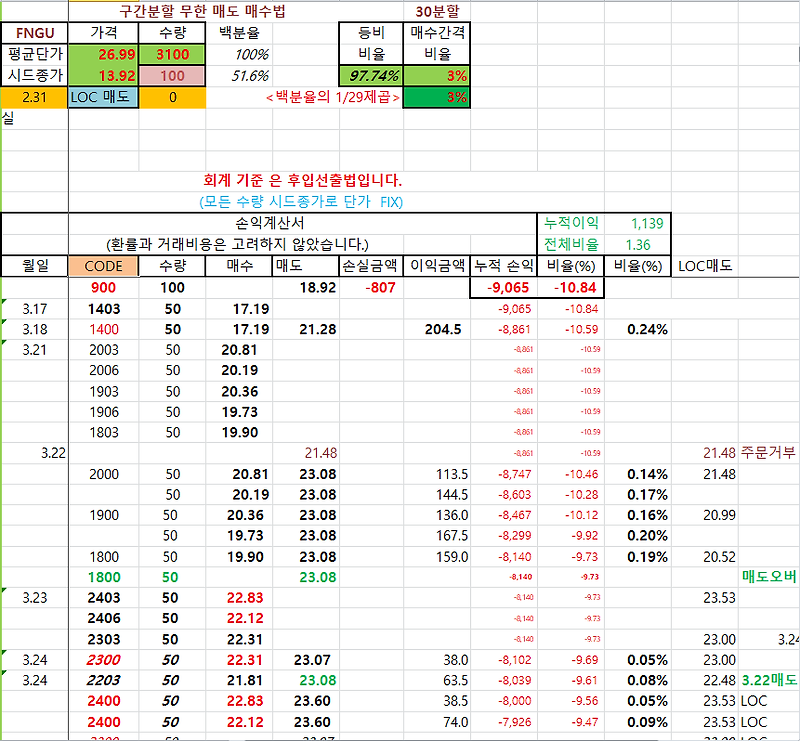
Task: Select the green 매도오버 note cell
Action: (x=769, y=577)
